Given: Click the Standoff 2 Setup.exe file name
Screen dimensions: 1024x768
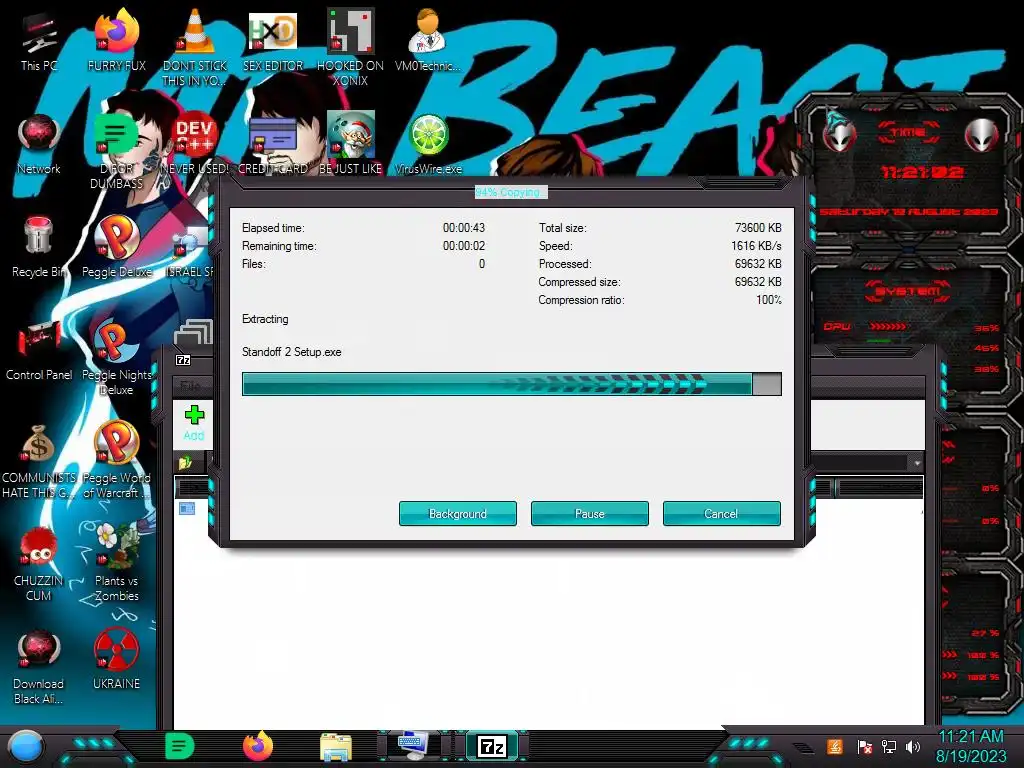Looking at the screenshot, I should [291, 352].
